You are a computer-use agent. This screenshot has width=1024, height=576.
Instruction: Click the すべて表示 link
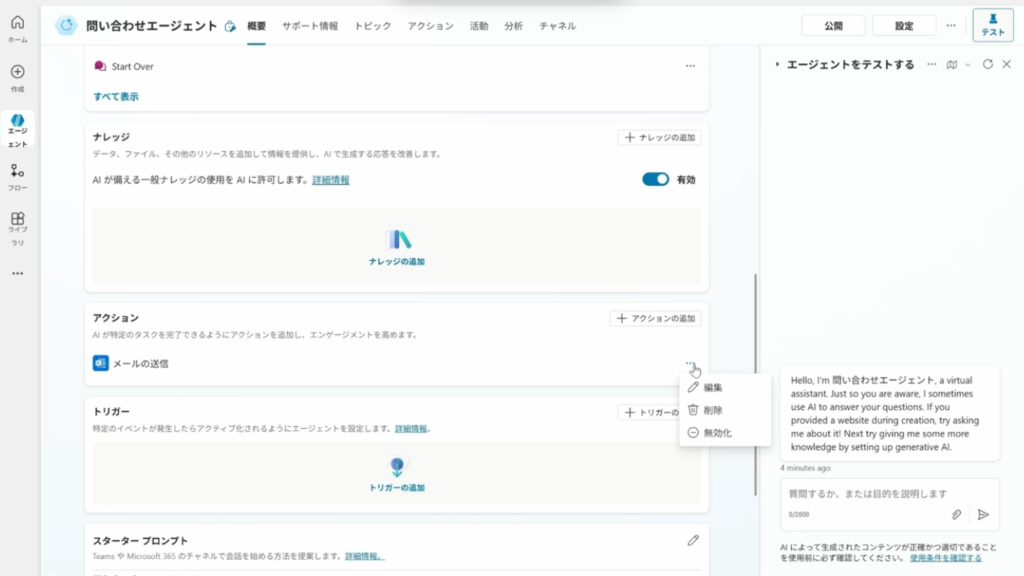(116, 97)
